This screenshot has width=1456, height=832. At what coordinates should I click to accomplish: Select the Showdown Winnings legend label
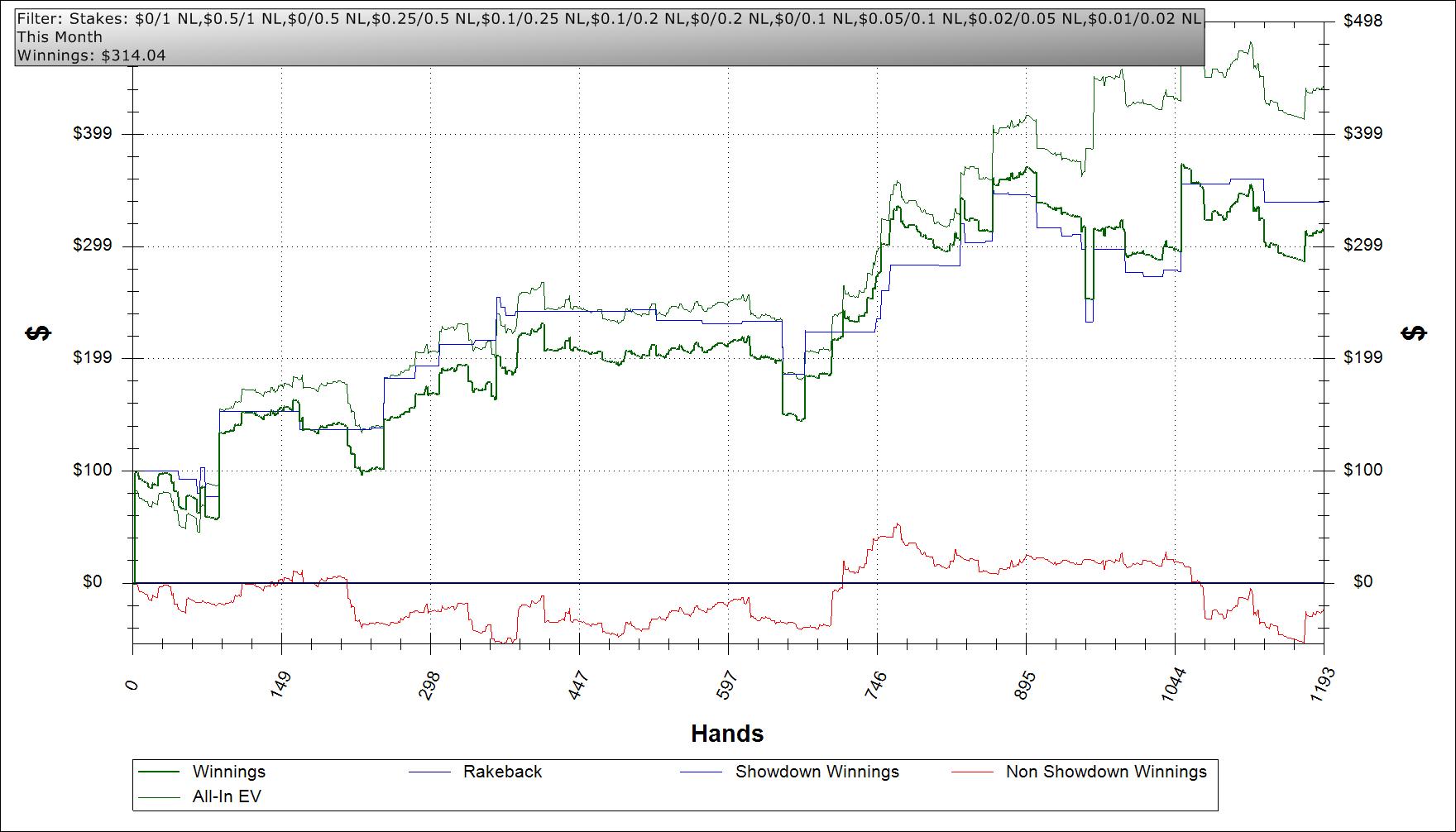[x=817, y=772]
